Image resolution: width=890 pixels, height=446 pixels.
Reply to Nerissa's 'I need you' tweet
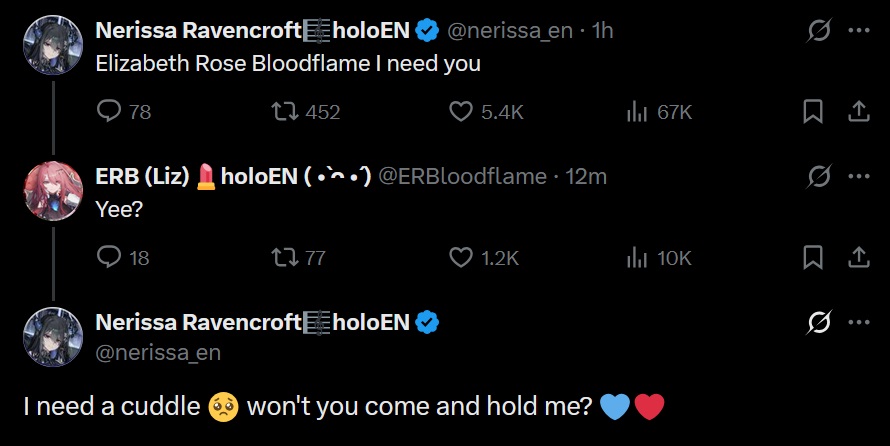pos(109,112)
